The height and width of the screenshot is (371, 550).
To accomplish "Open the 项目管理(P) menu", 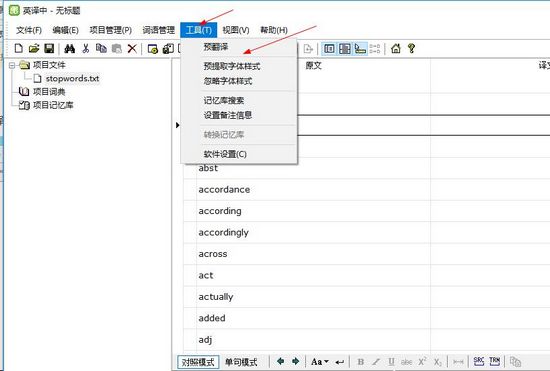I will tap(110, 30).
